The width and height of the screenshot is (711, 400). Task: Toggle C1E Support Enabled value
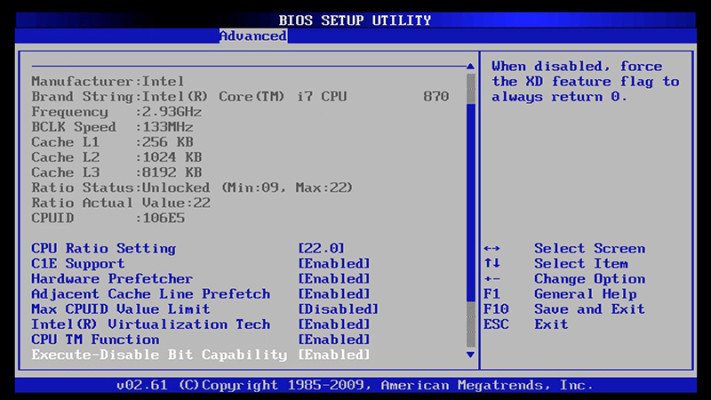334,263
